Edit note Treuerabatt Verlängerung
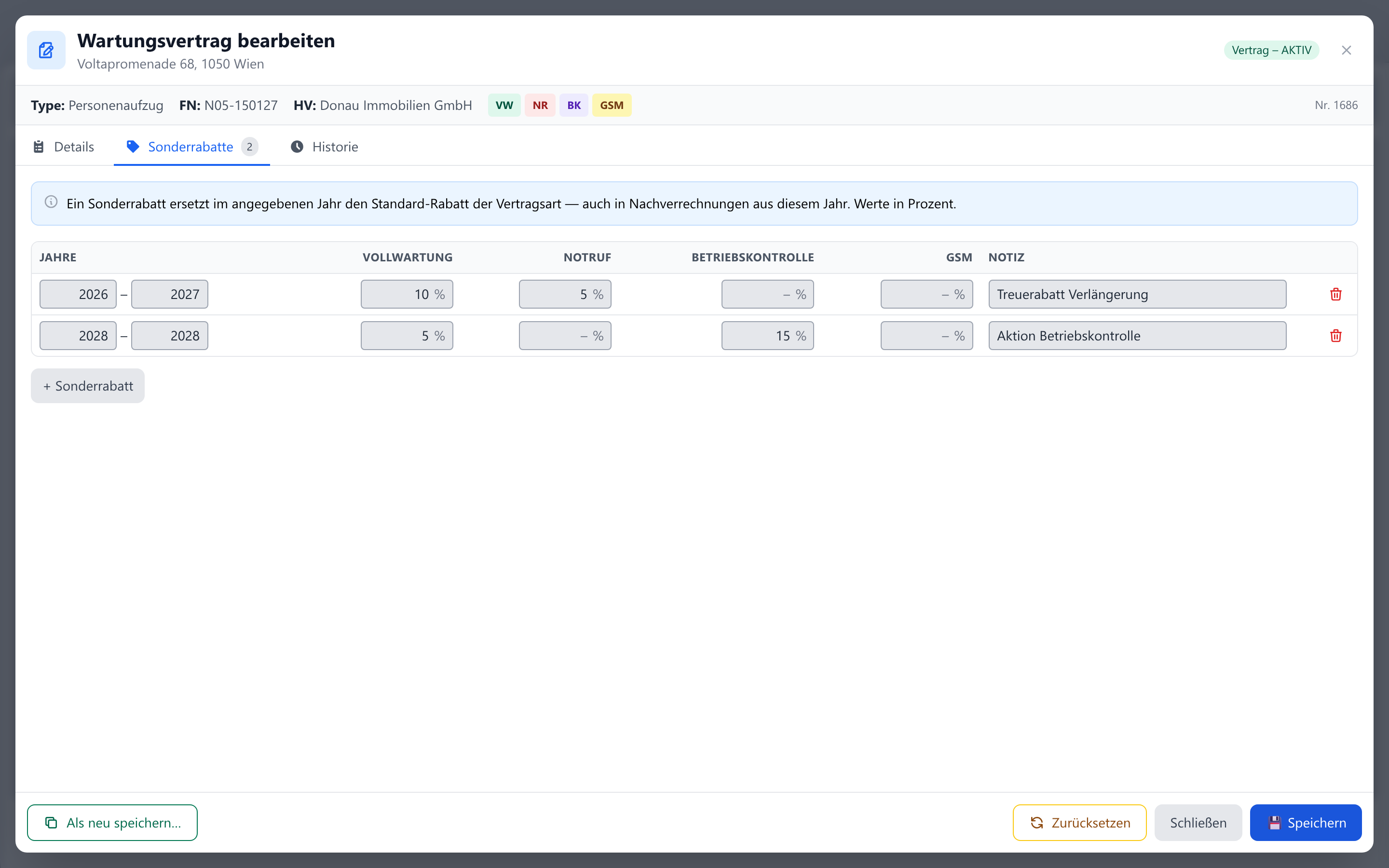1389x868 pixels. point(1138,294)
